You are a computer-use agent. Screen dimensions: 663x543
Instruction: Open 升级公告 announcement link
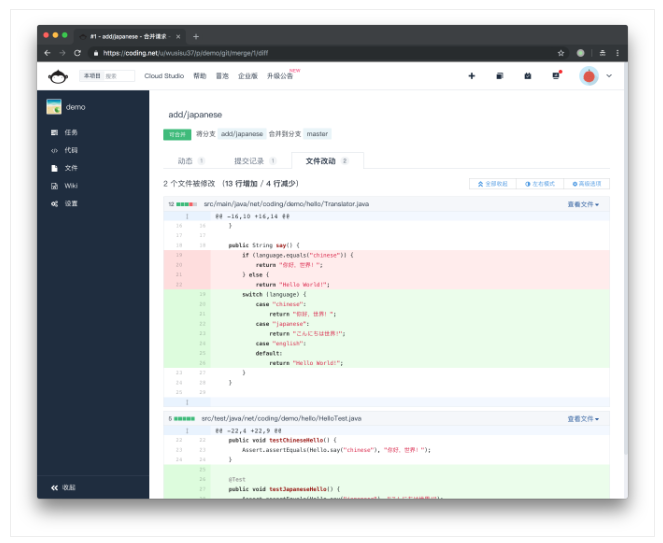coord(280,76)
